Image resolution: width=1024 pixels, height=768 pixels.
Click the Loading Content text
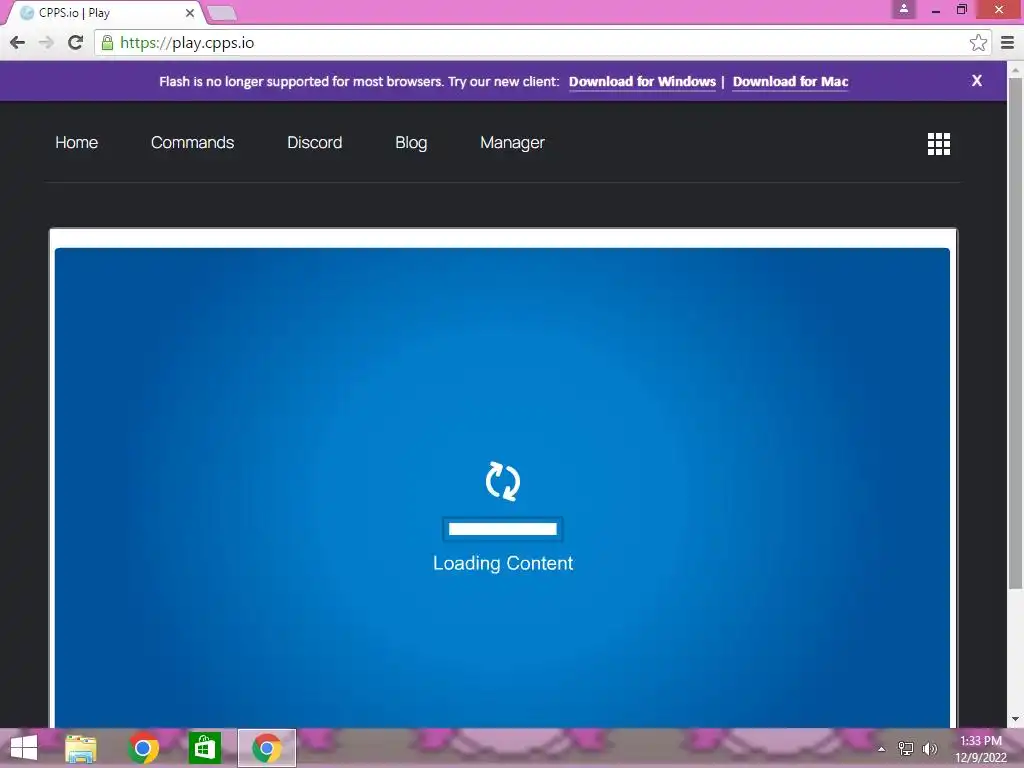point(503,563)
